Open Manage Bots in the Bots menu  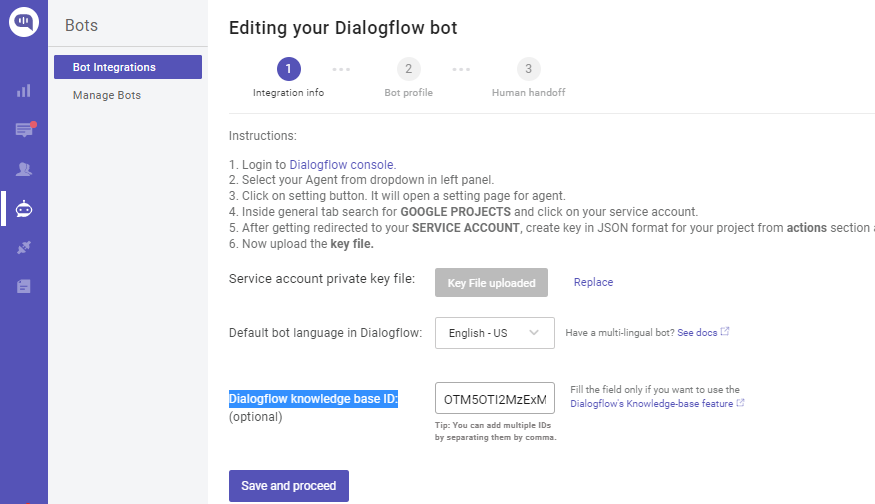(x=107, y=95)
